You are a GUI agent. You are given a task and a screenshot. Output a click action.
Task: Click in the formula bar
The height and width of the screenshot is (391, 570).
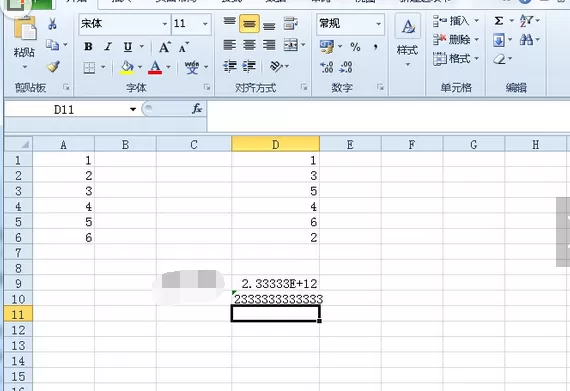pyautogui.click(x=388, y=116)
